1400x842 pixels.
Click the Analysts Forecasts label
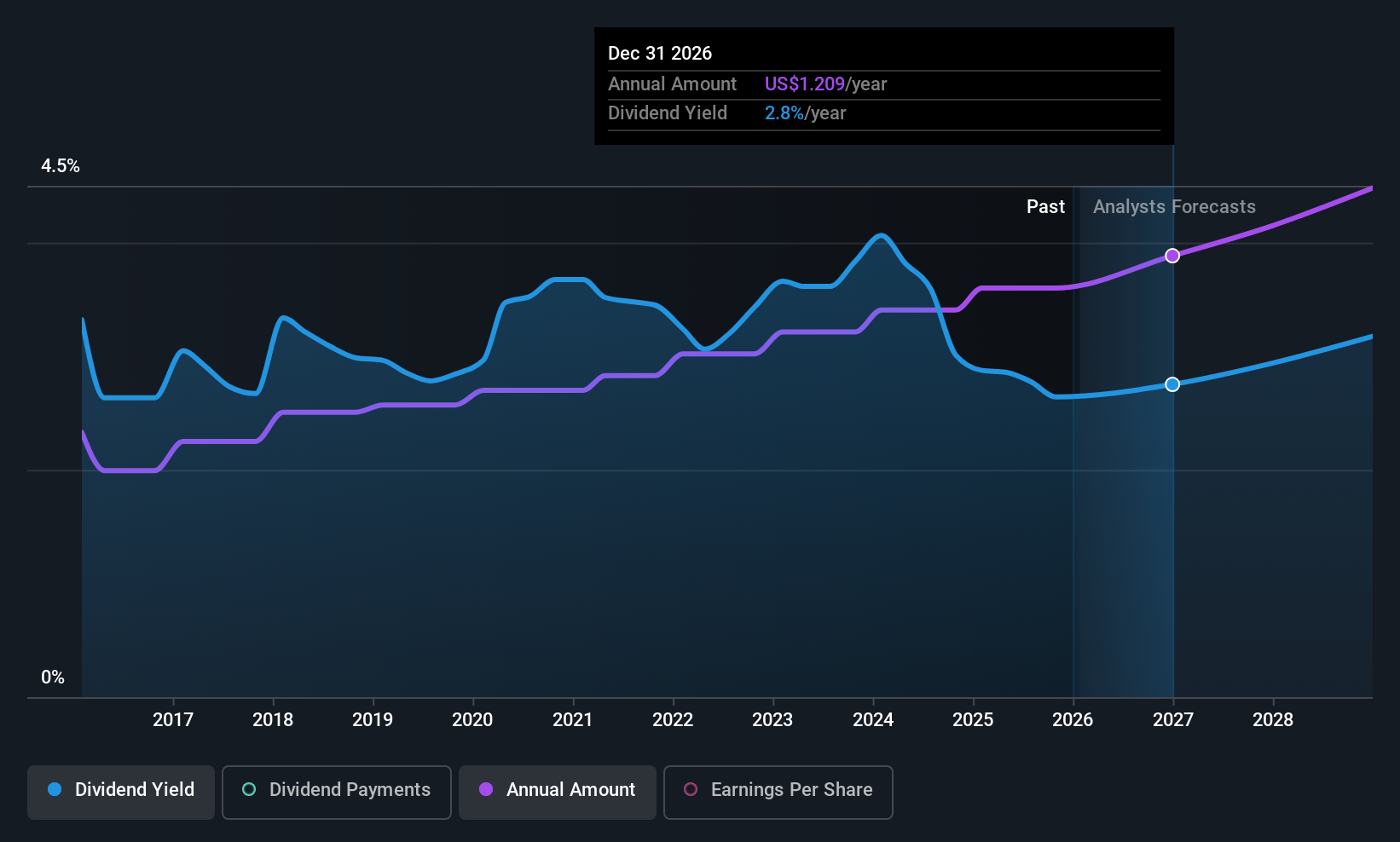tap(1174, 207)
